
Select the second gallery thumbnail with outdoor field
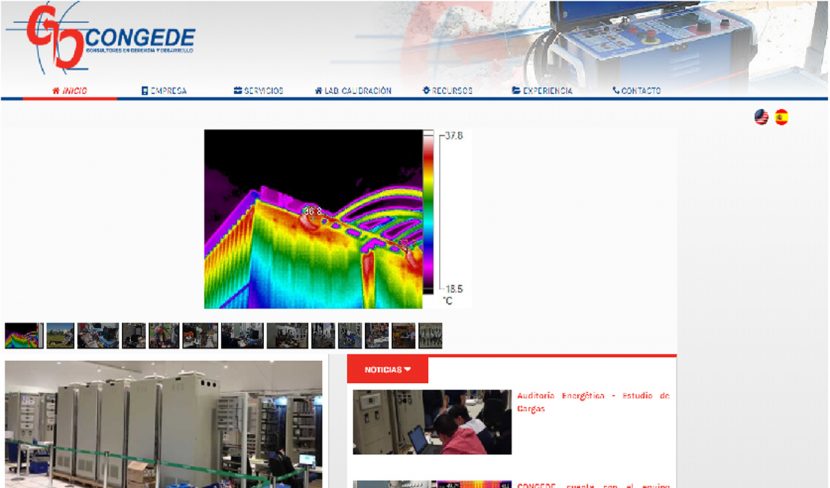pyautogui.click(x=60, y=335)
